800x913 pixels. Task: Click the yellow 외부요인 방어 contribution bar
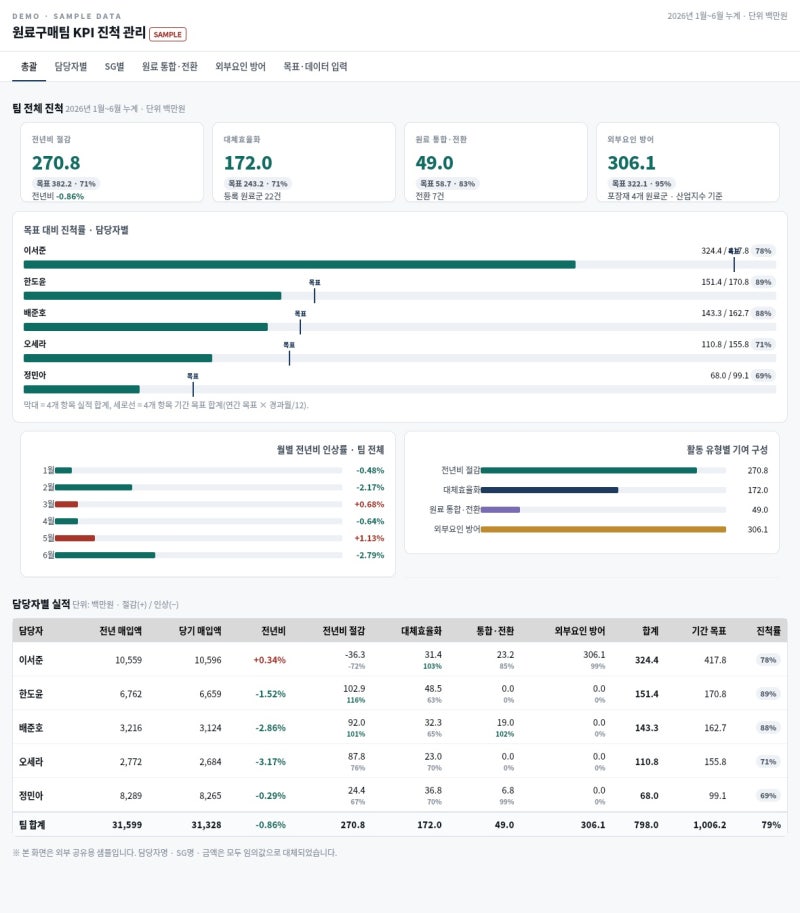[603, 529]
